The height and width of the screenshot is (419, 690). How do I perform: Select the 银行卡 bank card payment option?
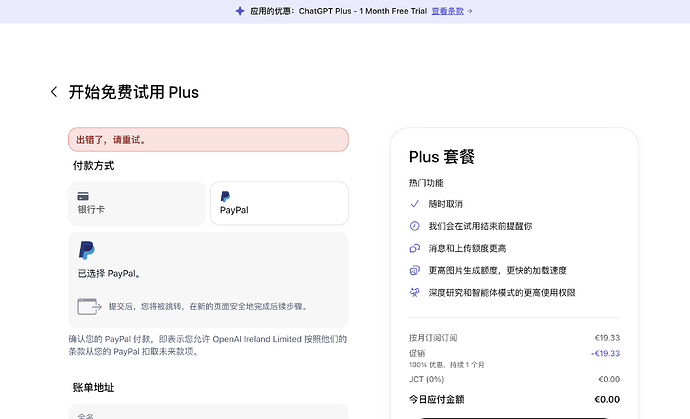click(x=137, y=203)
